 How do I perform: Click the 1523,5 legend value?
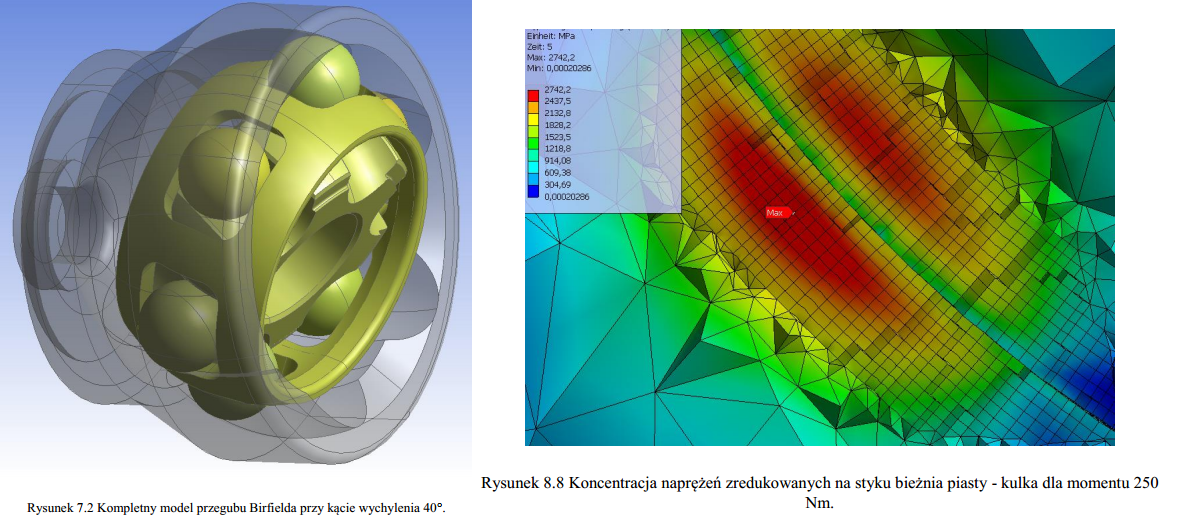pos(556,136)
